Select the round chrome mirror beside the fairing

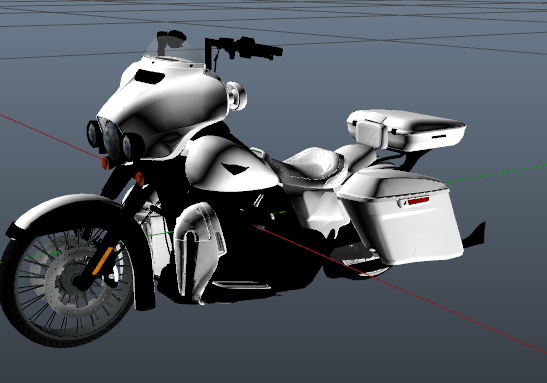pos(236,96)
